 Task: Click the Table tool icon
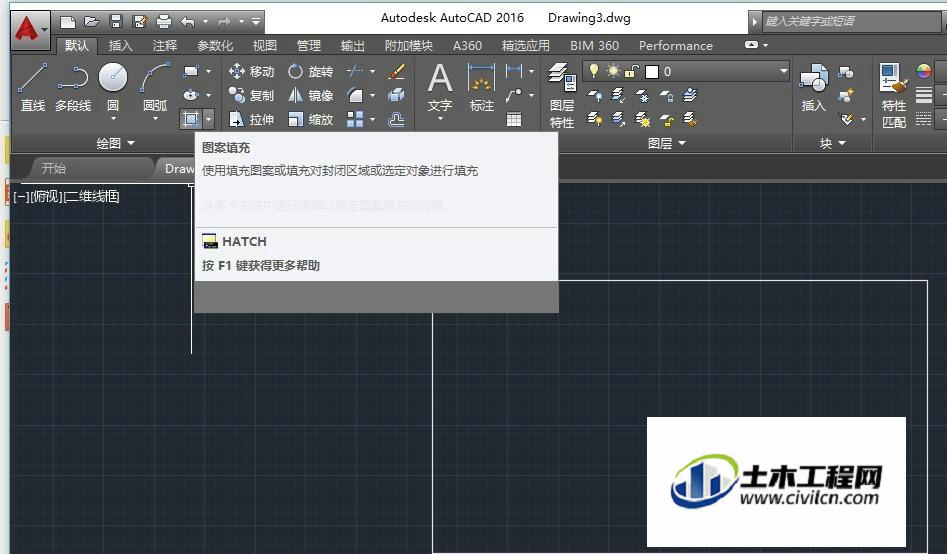coord(514,119)
